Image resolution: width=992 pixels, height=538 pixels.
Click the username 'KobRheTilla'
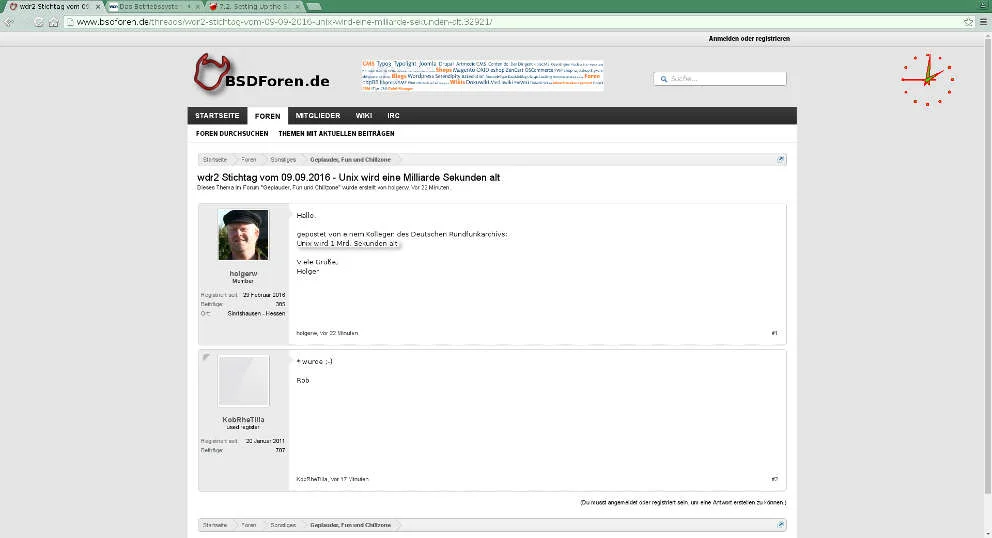[244, 420]
